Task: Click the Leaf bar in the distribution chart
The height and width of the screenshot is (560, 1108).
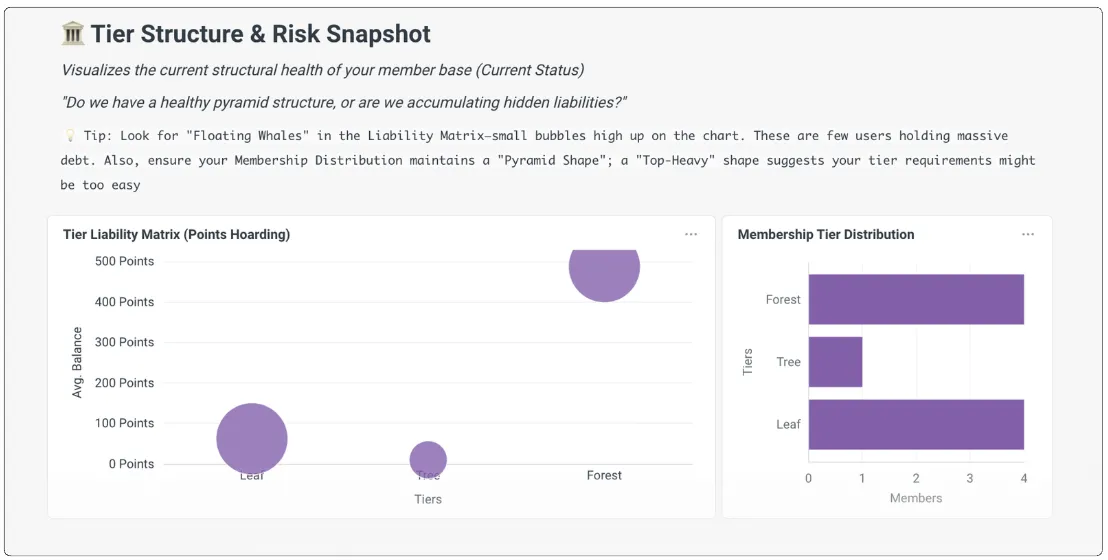Action: 916,424
